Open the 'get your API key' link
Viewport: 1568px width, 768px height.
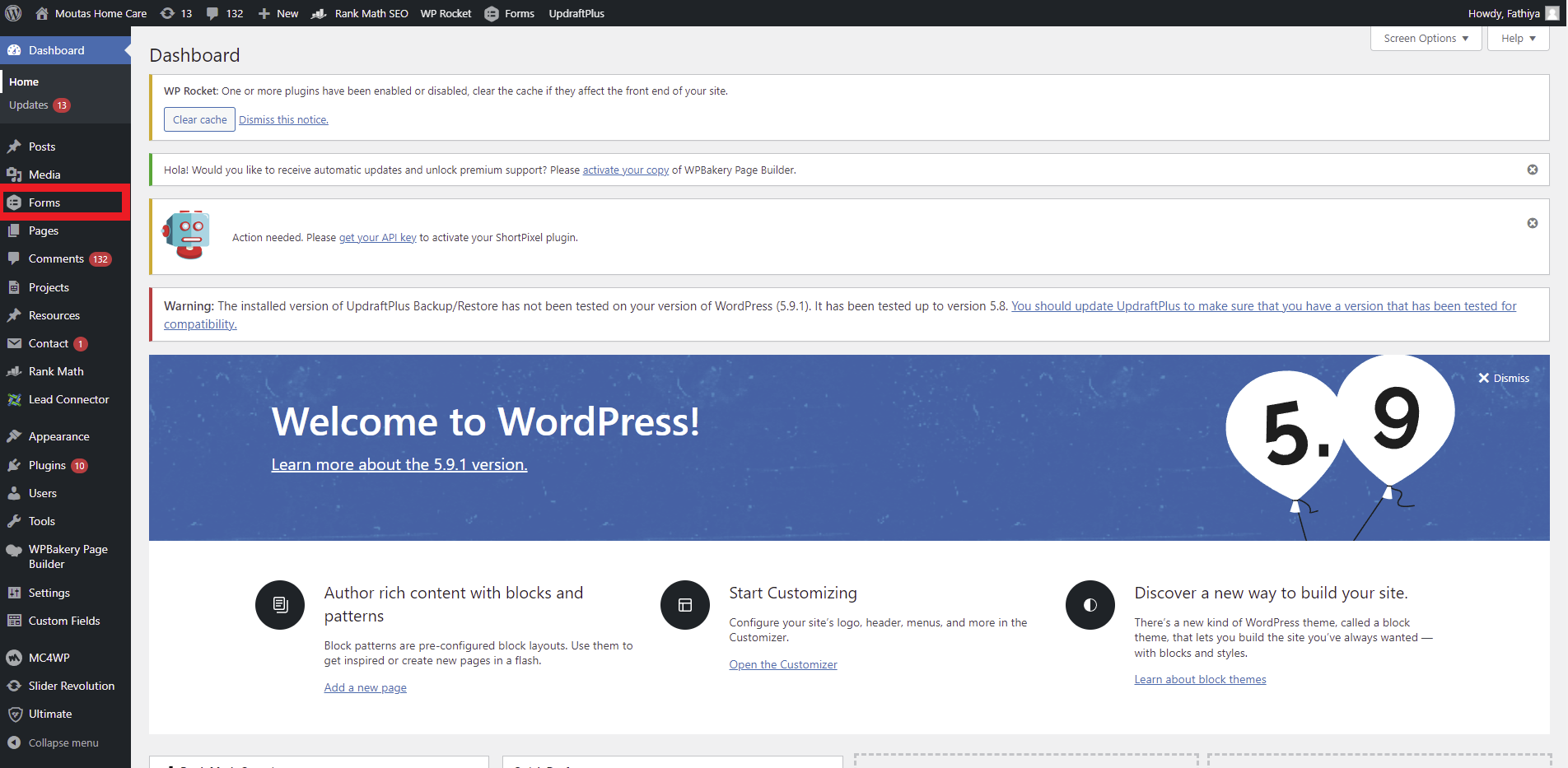point(377,237)
